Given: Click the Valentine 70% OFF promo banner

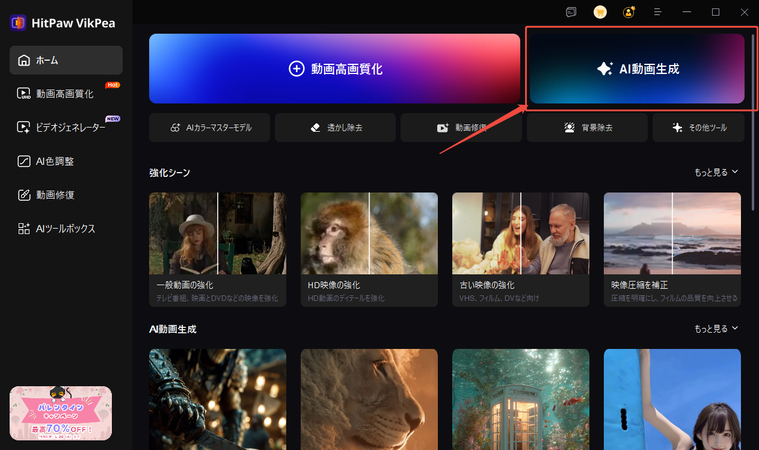Looking at the screenshot, I should coord(61,413).
